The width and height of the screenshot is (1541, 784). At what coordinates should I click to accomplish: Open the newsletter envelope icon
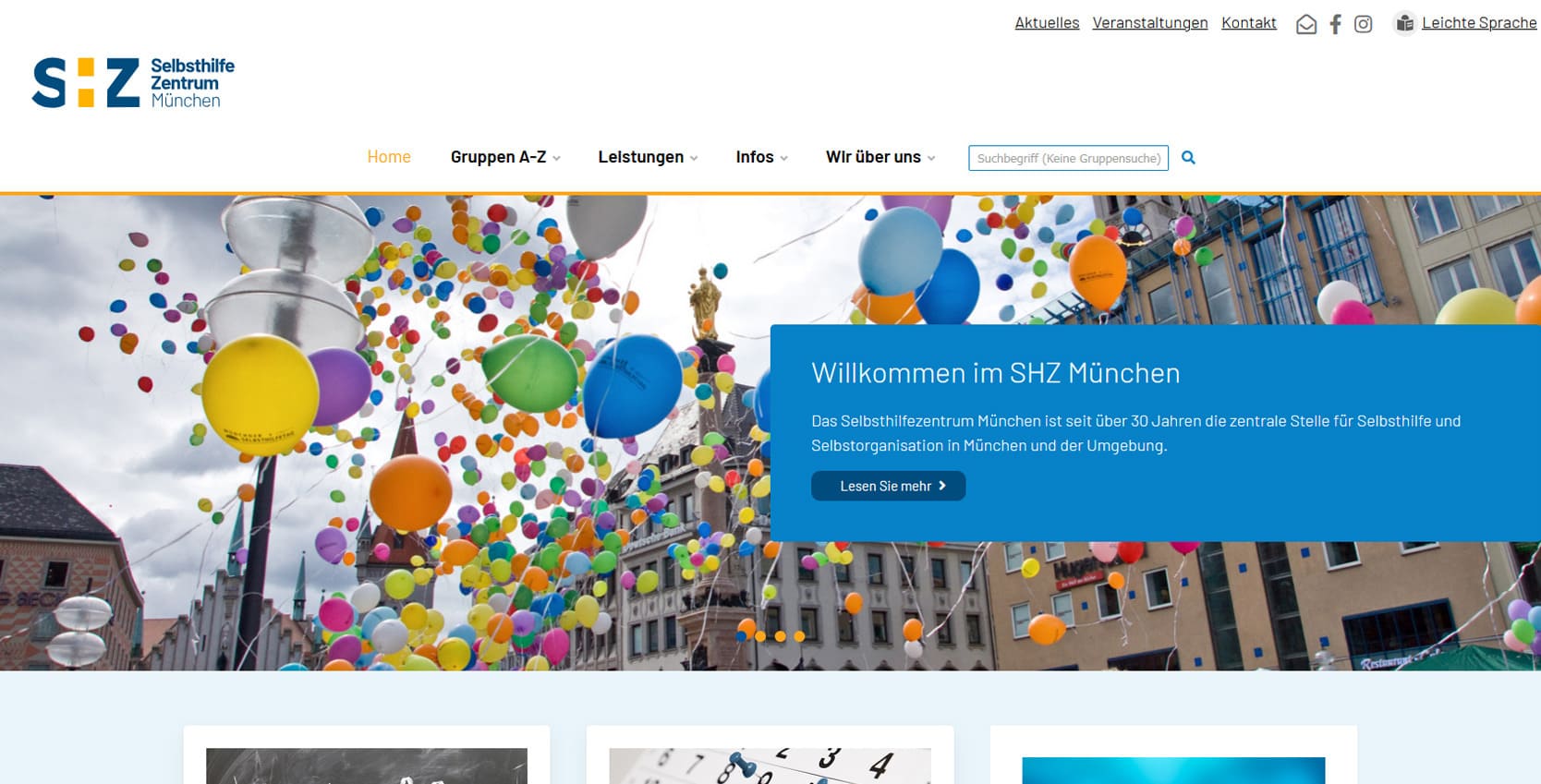pyautogui.click(x=1305, y=25)
